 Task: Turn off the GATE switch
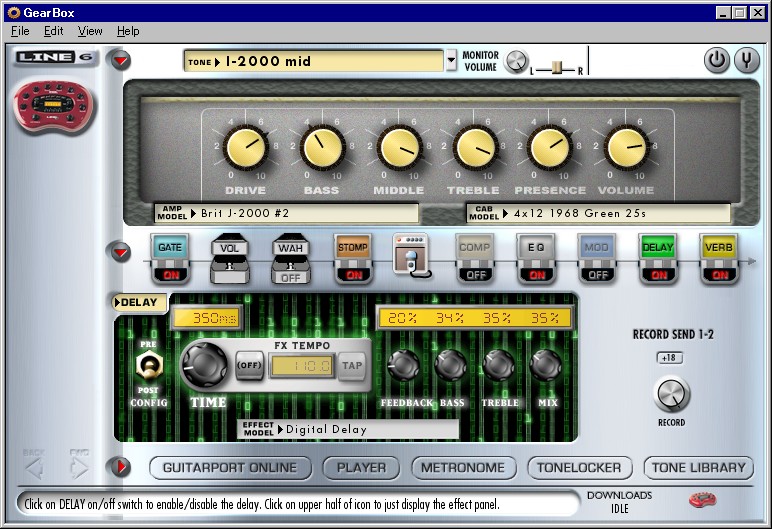(170, 275)
